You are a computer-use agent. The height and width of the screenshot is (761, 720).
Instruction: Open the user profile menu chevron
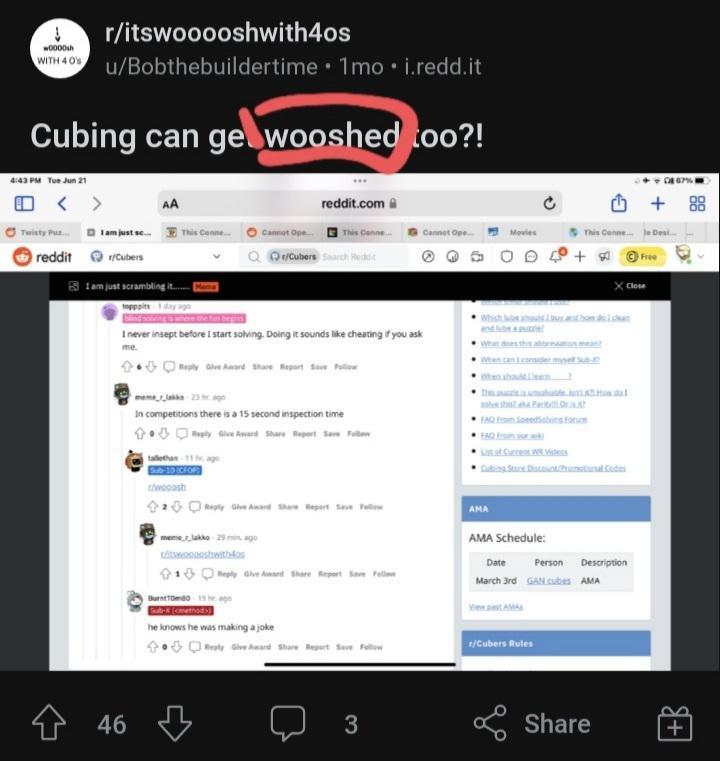click(701, 256)
